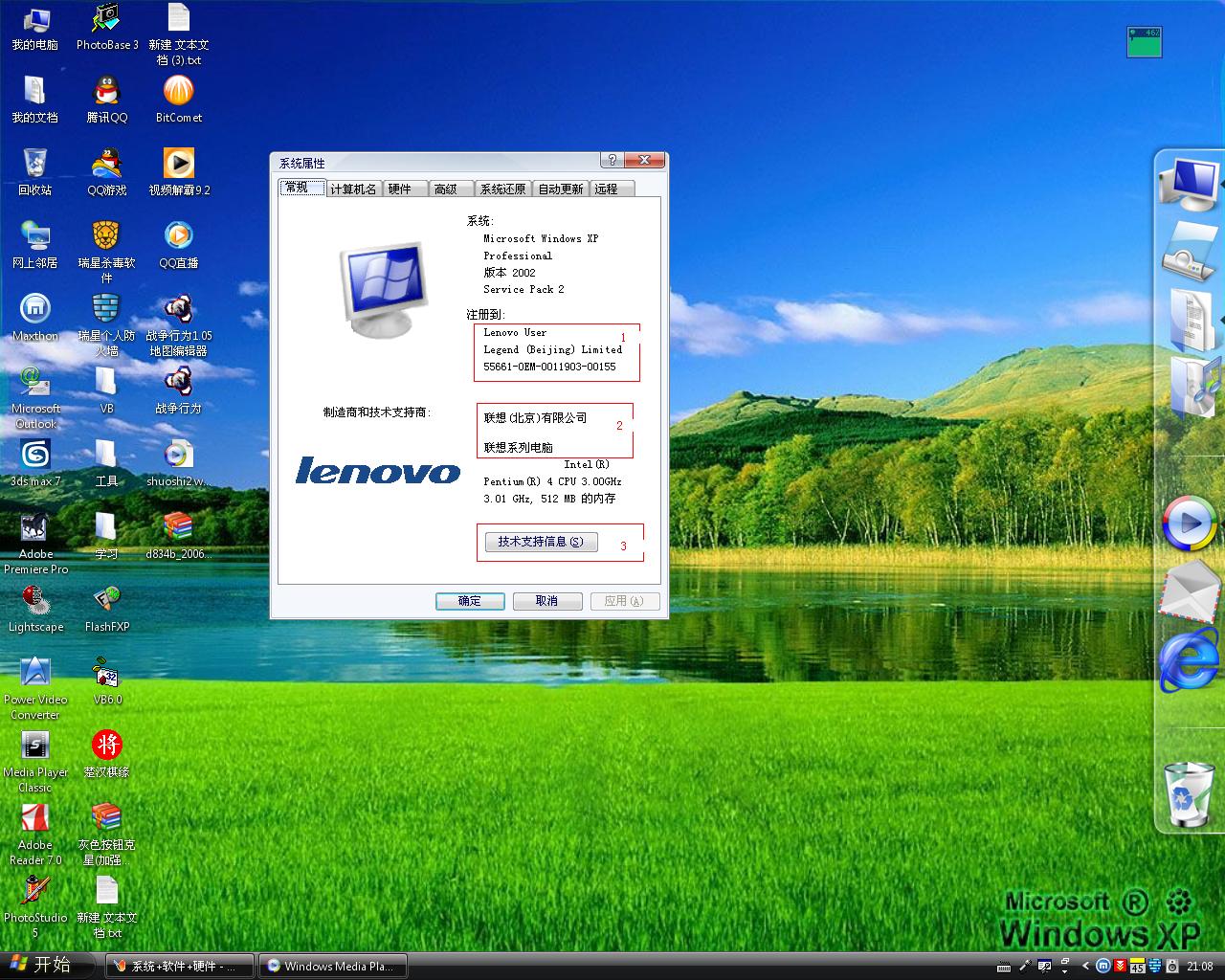This screenshot has width=1225, height=980.
Task: Select the FlashFXP desktop icon
Action: tap(107, 609)
